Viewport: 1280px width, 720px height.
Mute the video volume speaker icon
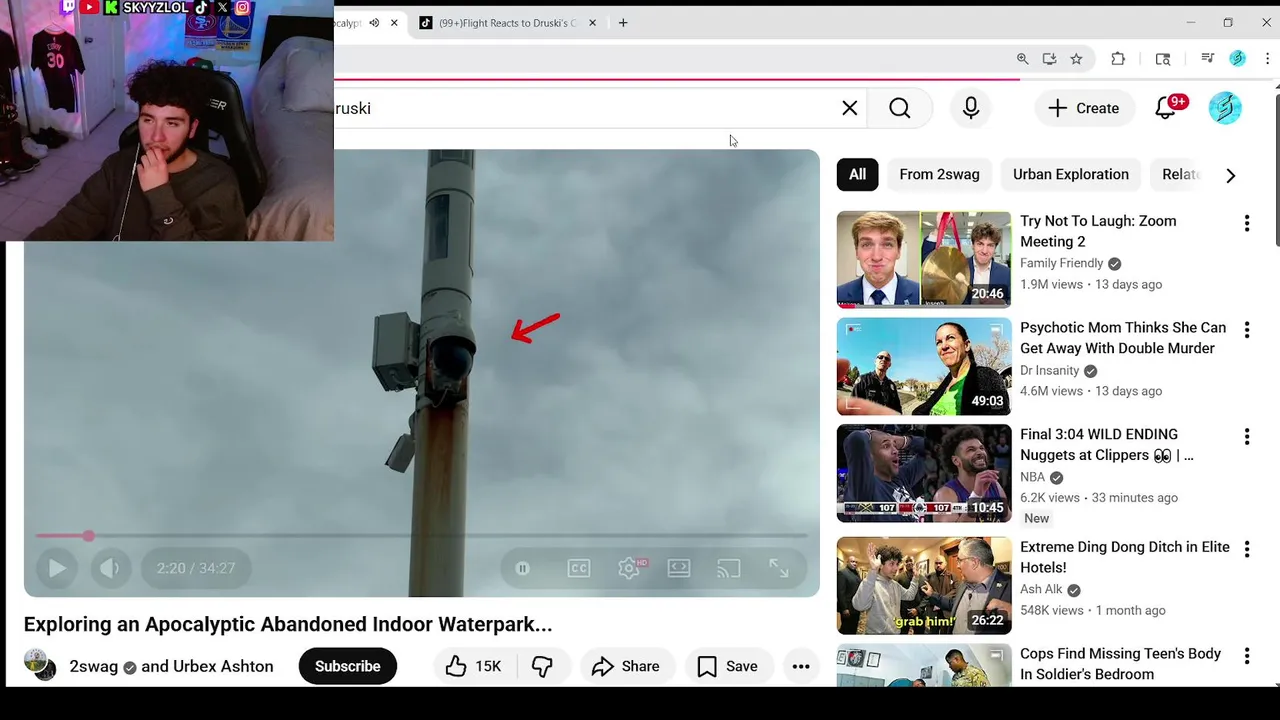point(110,568)
